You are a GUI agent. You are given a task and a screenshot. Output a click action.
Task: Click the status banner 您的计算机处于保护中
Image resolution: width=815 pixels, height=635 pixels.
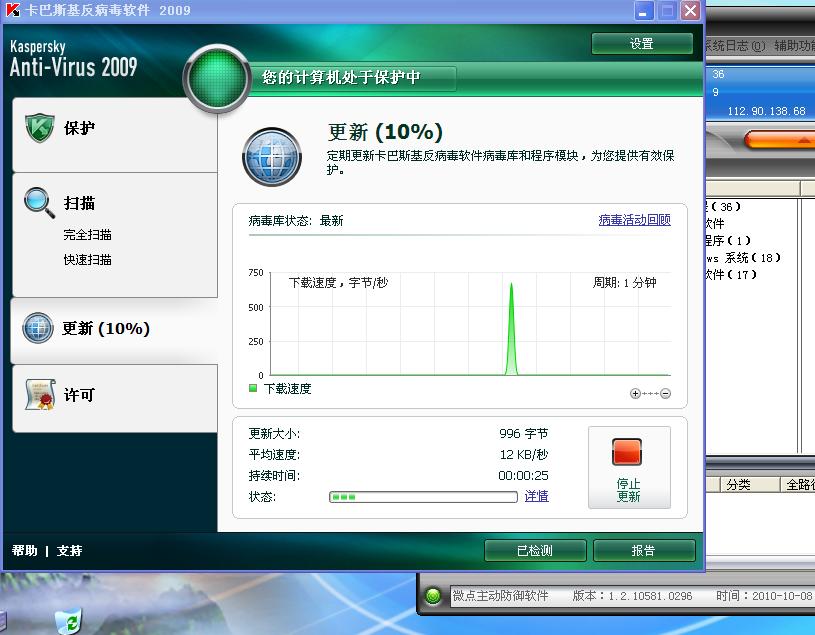click(x=341, y=78)
